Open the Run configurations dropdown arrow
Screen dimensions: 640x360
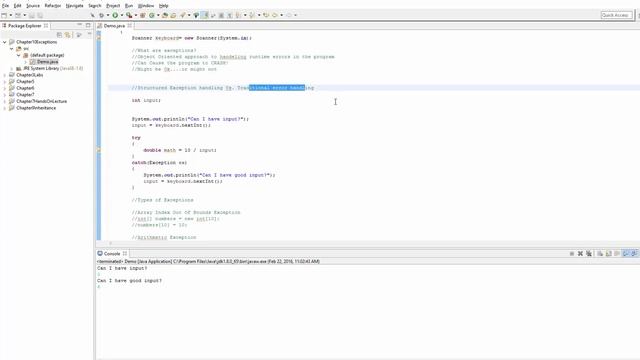tap(122, 15)
